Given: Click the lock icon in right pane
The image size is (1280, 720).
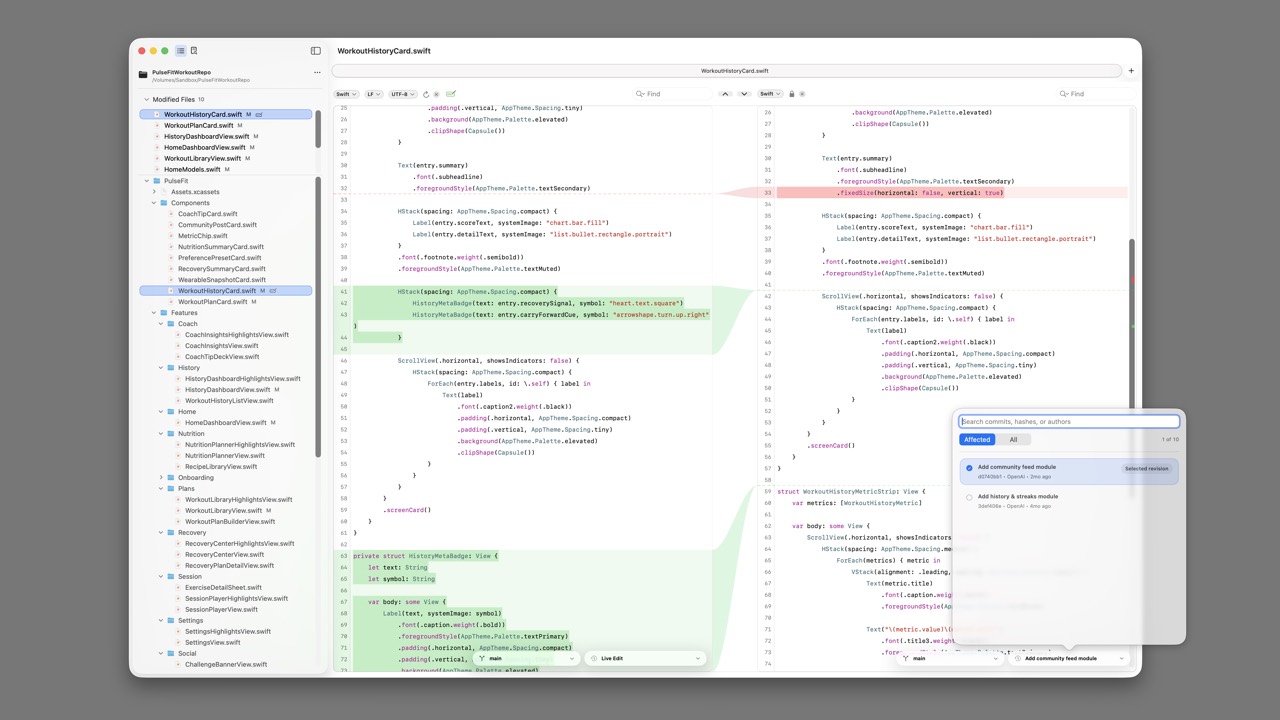Looking at the screenshot, I should [x=791, y=94].
